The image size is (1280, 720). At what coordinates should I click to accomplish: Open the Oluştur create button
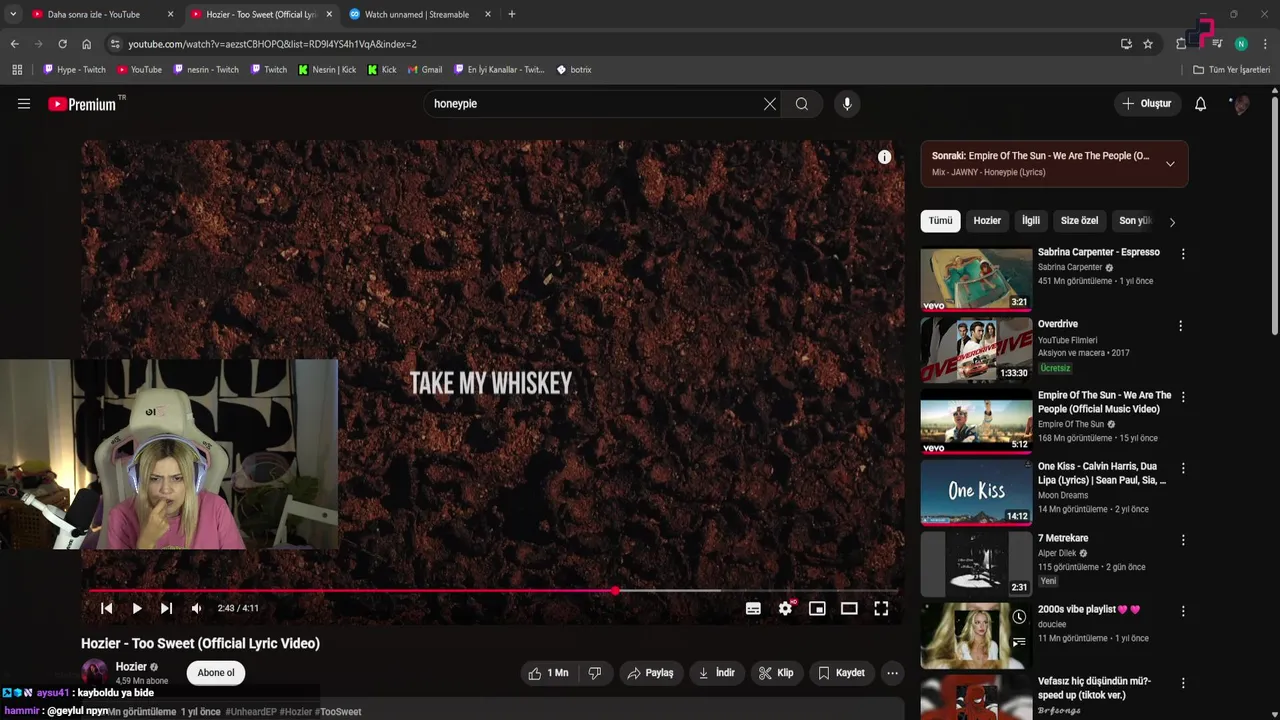(x=1146, y=104)
